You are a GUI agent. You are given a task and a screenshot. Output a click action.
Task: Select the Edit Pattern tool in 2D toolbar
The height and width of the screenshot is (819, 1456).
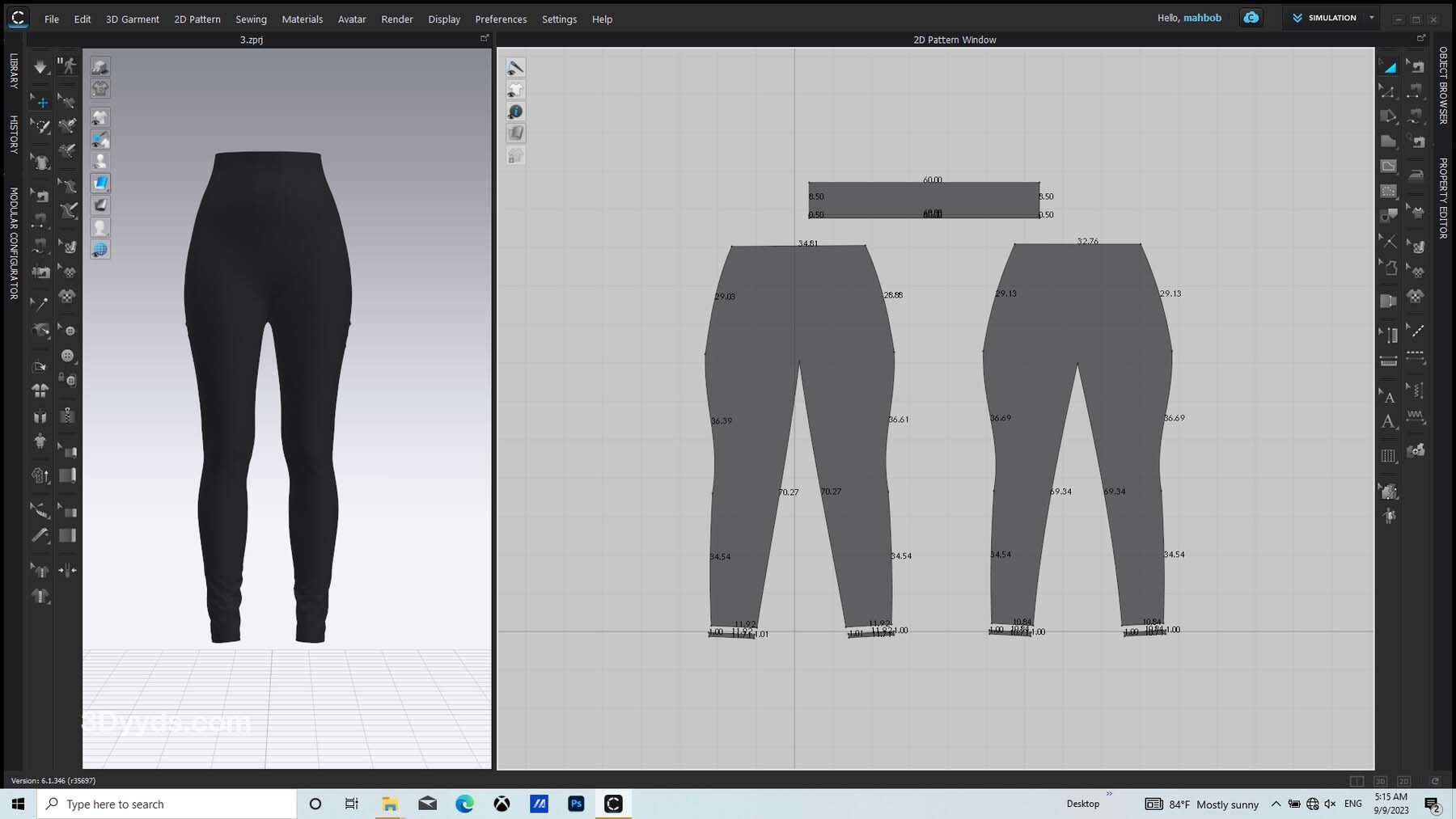point(1388,91)
